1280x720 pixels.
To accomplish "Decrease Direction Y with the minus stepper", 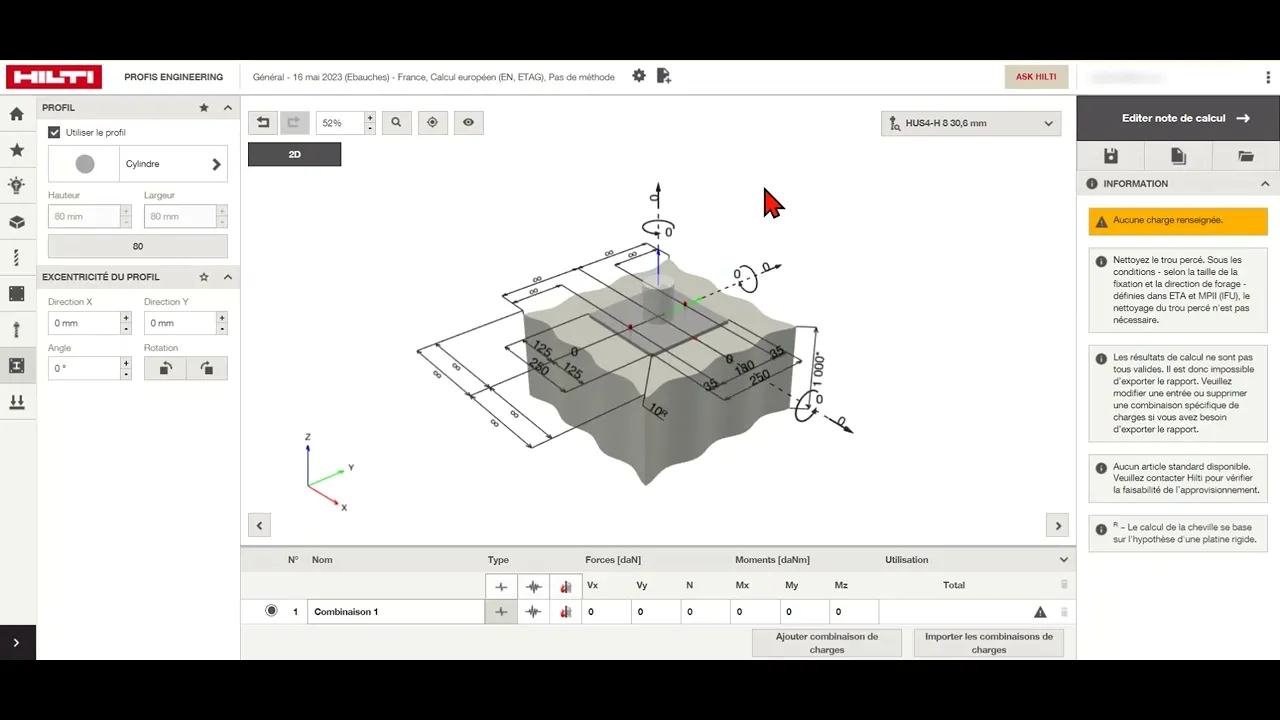I will click(222, 329).
